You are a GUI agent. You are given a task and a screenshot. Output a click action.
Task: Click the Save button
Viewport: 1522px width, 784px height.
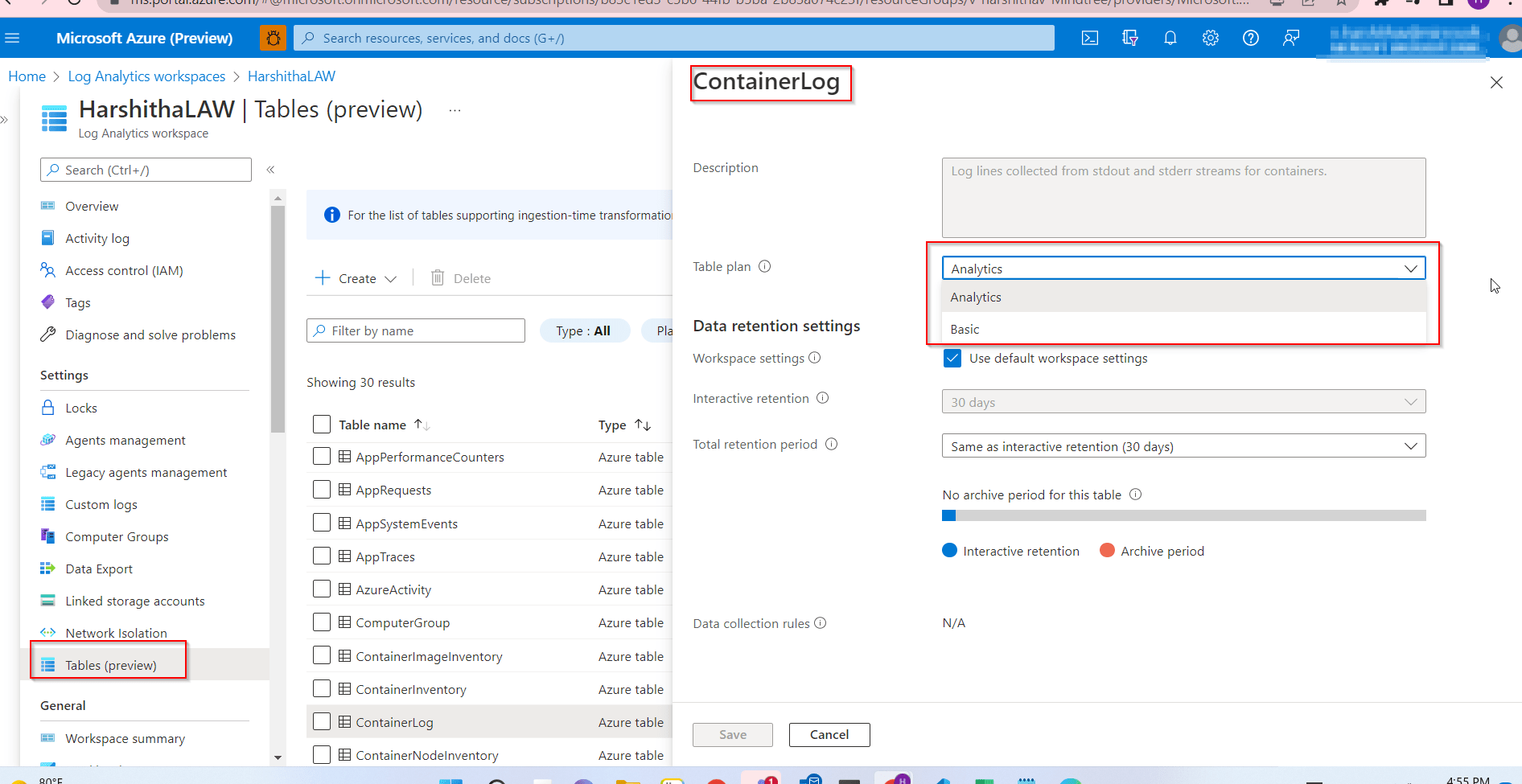pyautogui.click(x=731, y=734)
